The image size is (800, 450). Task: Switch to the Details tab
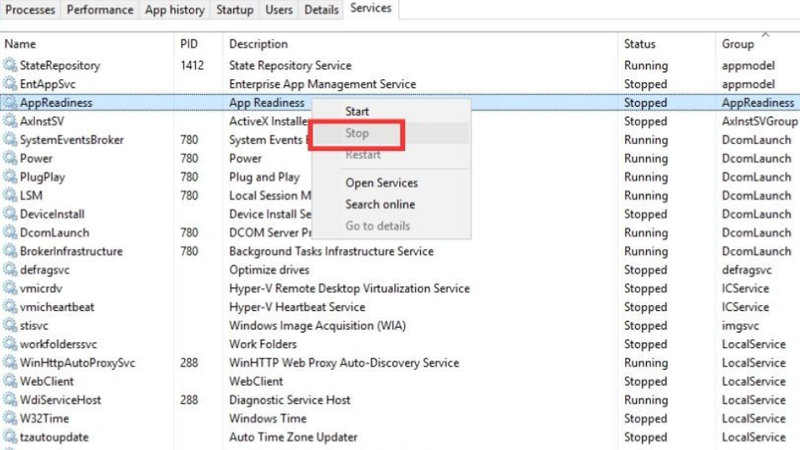pyautogui.click(x=321, y=10)
